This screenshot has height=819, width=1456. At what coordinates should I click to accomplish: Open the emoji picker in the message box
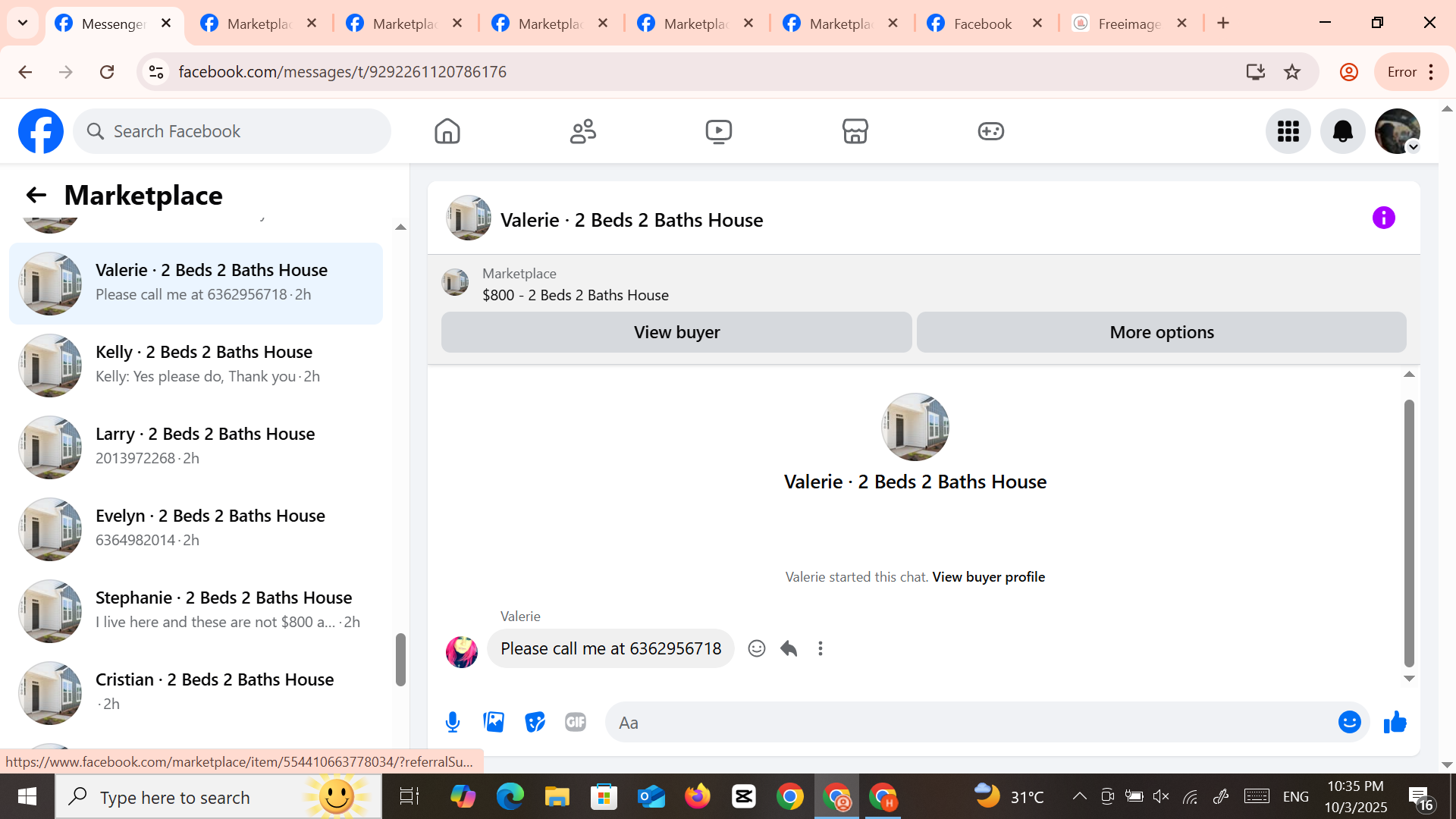coord(1349,723)
